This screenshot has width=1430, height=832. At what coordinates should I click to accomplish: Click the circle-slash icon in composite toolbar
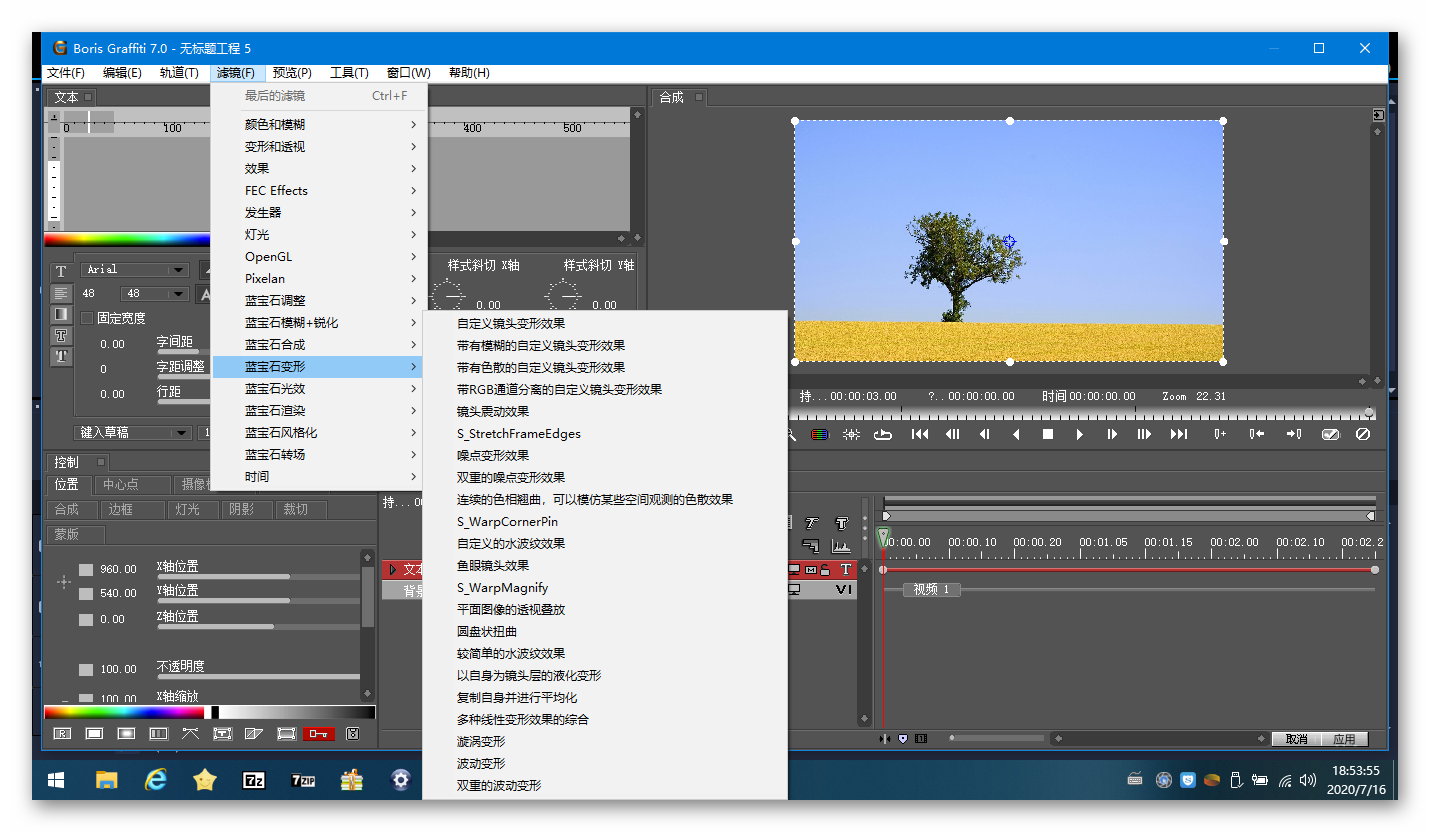(1362, 434)
